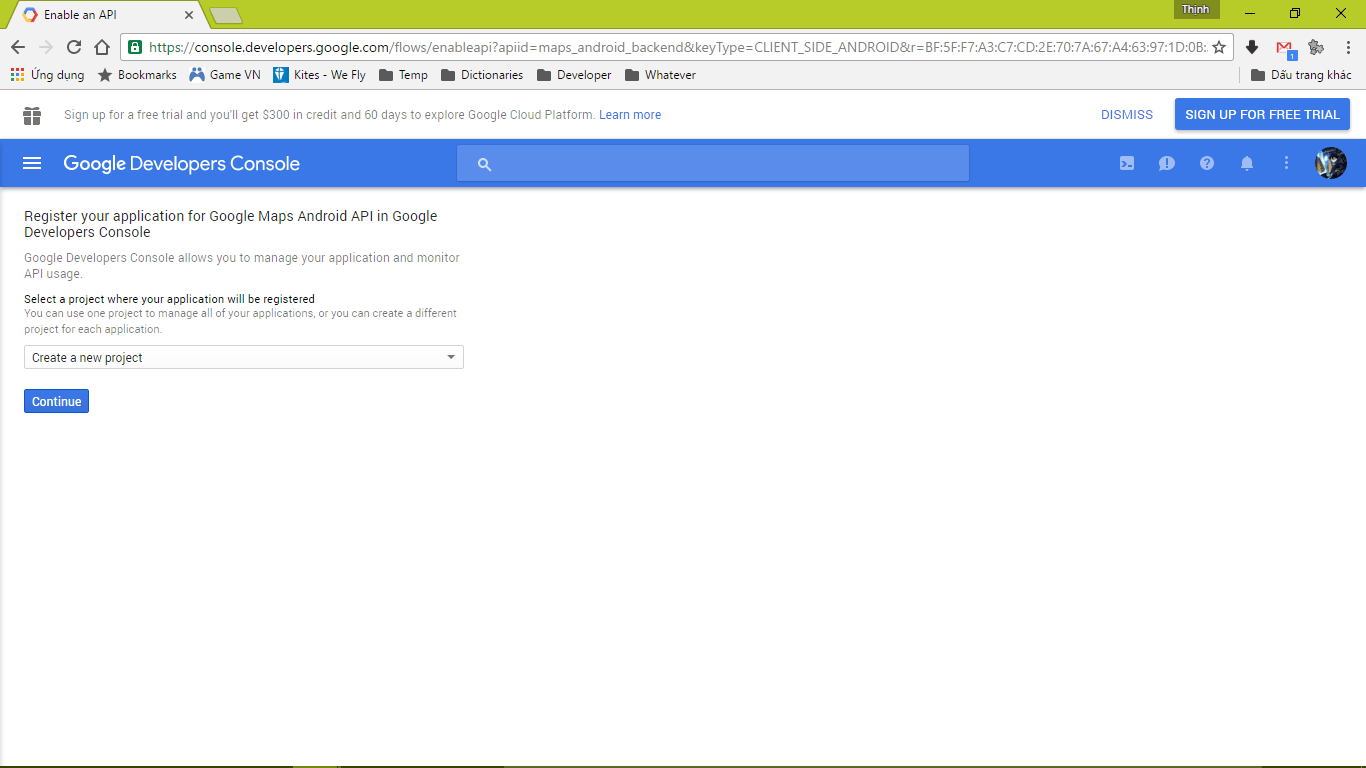
Task: Expand the Create a new project dropdown
Action: tap(243, 357)
